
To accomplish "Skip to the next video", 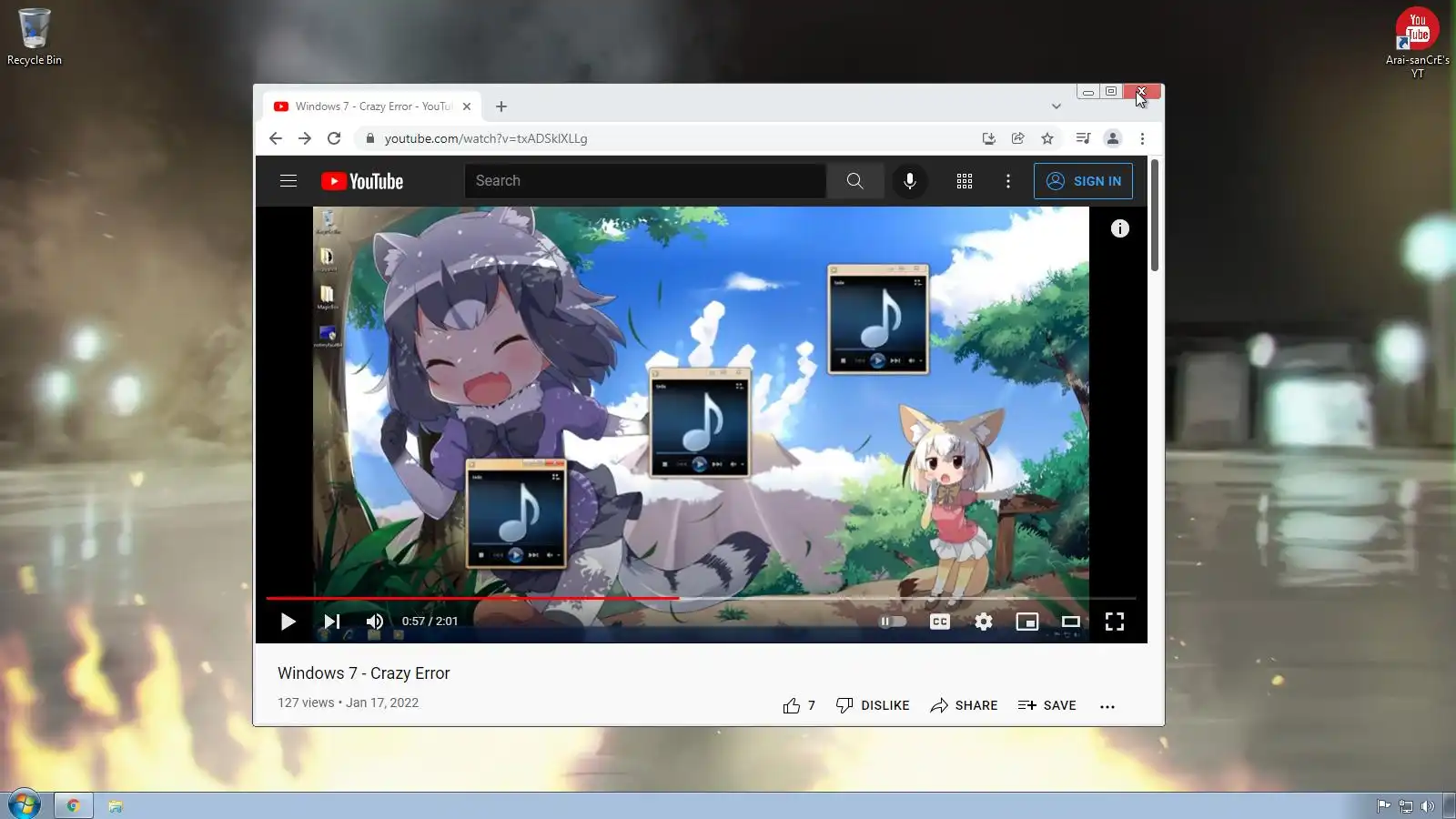I will tap(332, 622).
